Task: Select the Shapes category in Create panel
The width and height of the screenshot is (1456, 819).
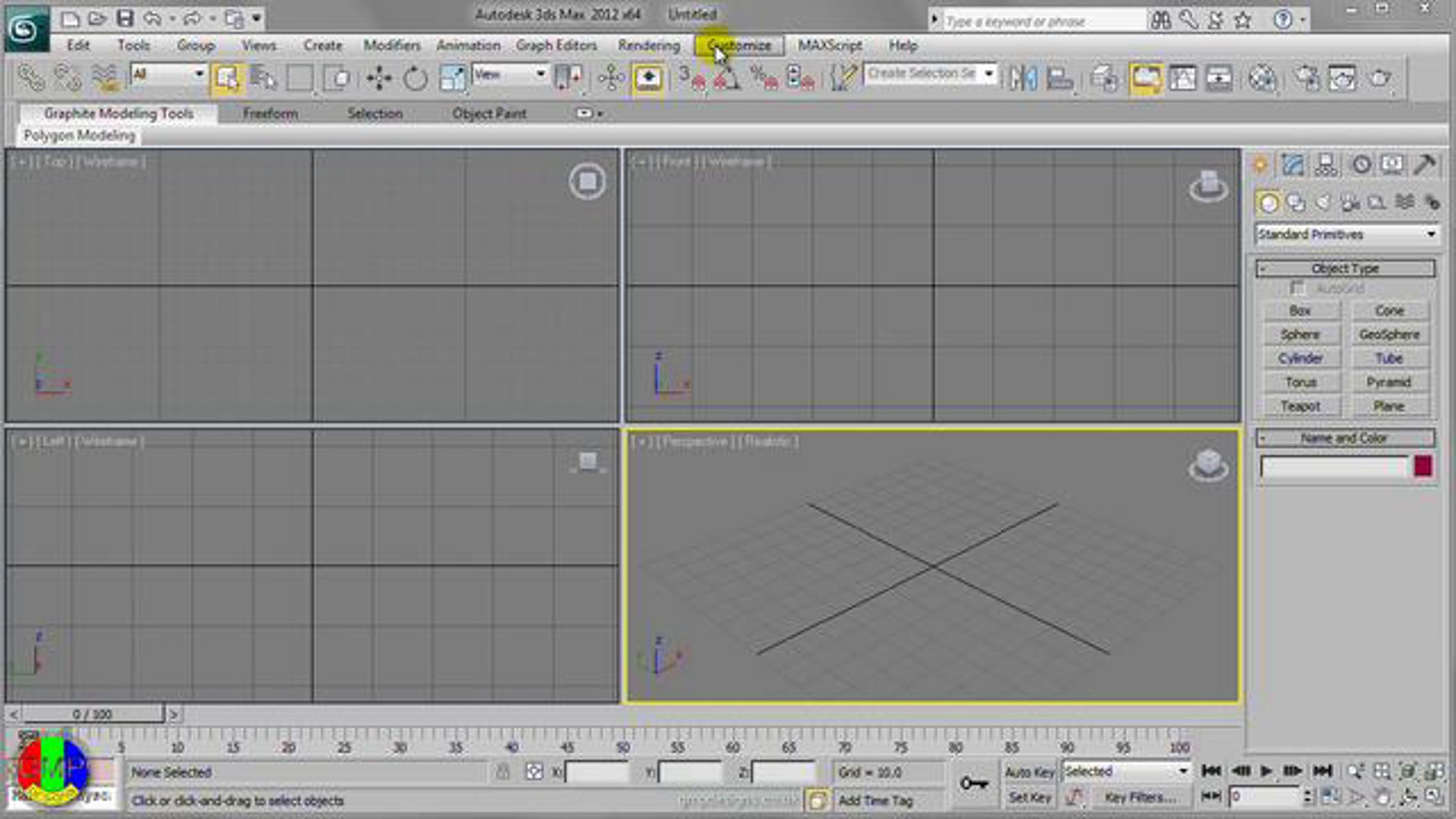Action: pyautogui.click(x=1296, y=203)
